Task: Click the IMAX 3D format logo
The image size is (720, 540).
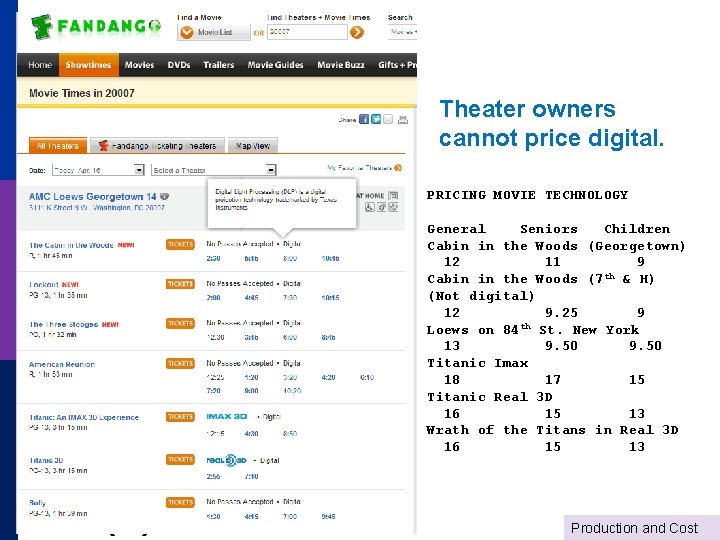Action: pyautogui.click(x=226, y=416)
